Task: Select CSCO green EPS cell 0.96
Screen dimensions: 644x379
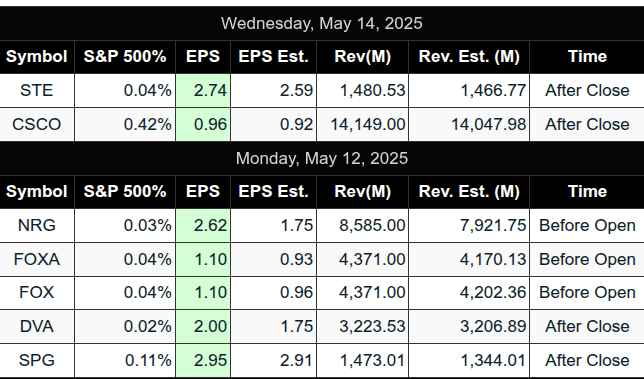Action: coord(203,124)
